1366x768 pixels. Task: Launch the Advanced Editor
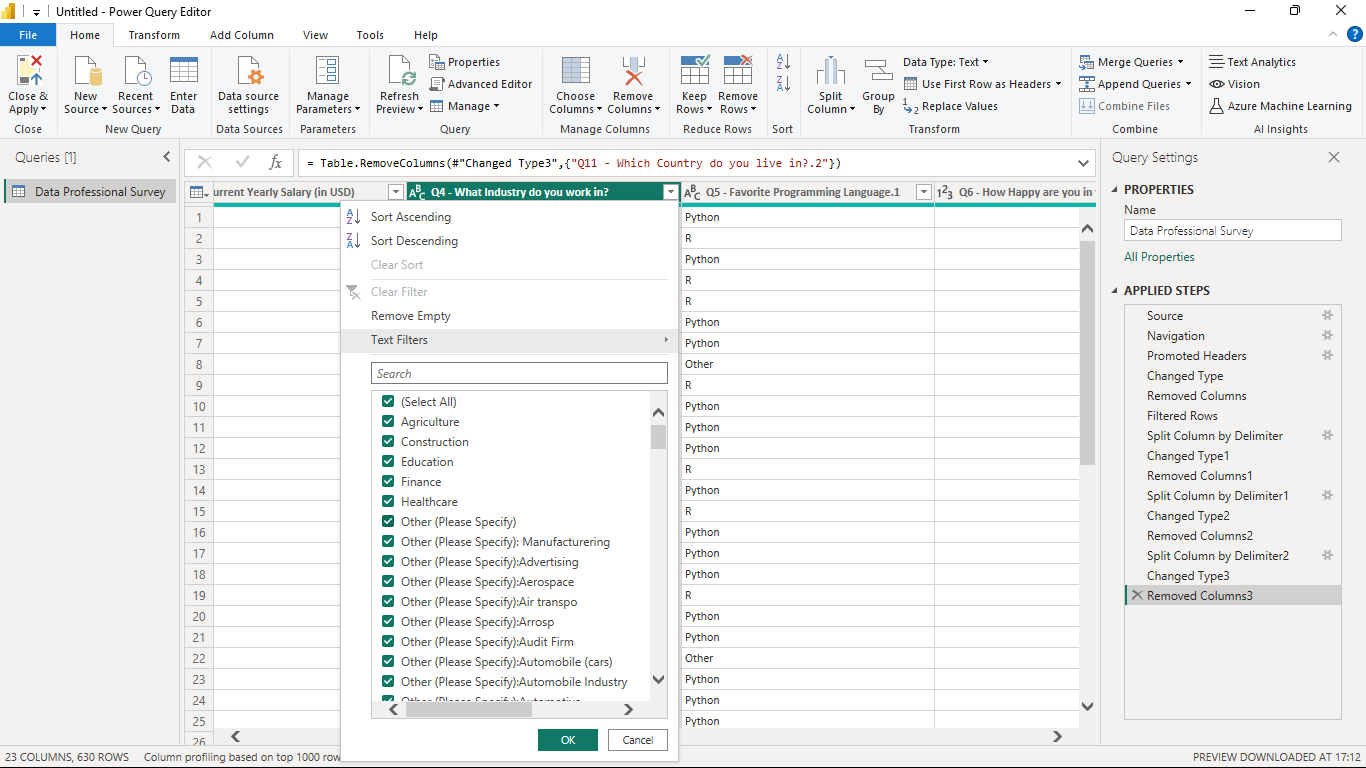[x=482, y=84]
